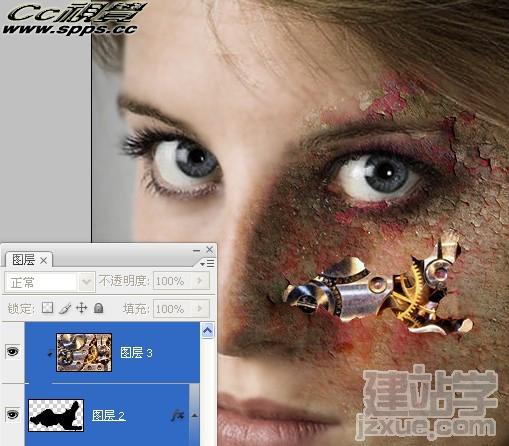509x446 pixels.
Task: Click the lock transparent pixels icon
Action: (x=47, y=307)
